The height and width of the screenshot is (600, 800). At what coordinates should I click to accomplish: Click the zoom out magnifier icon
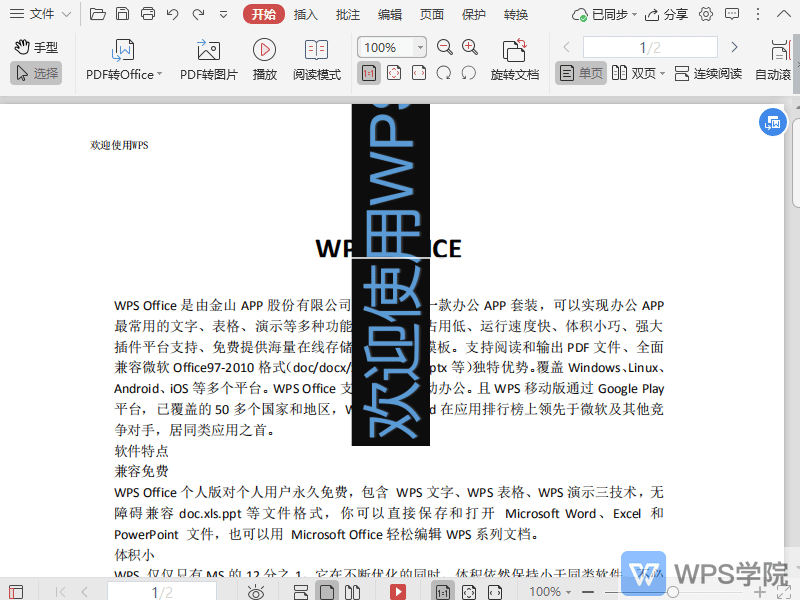coord(445,47)
